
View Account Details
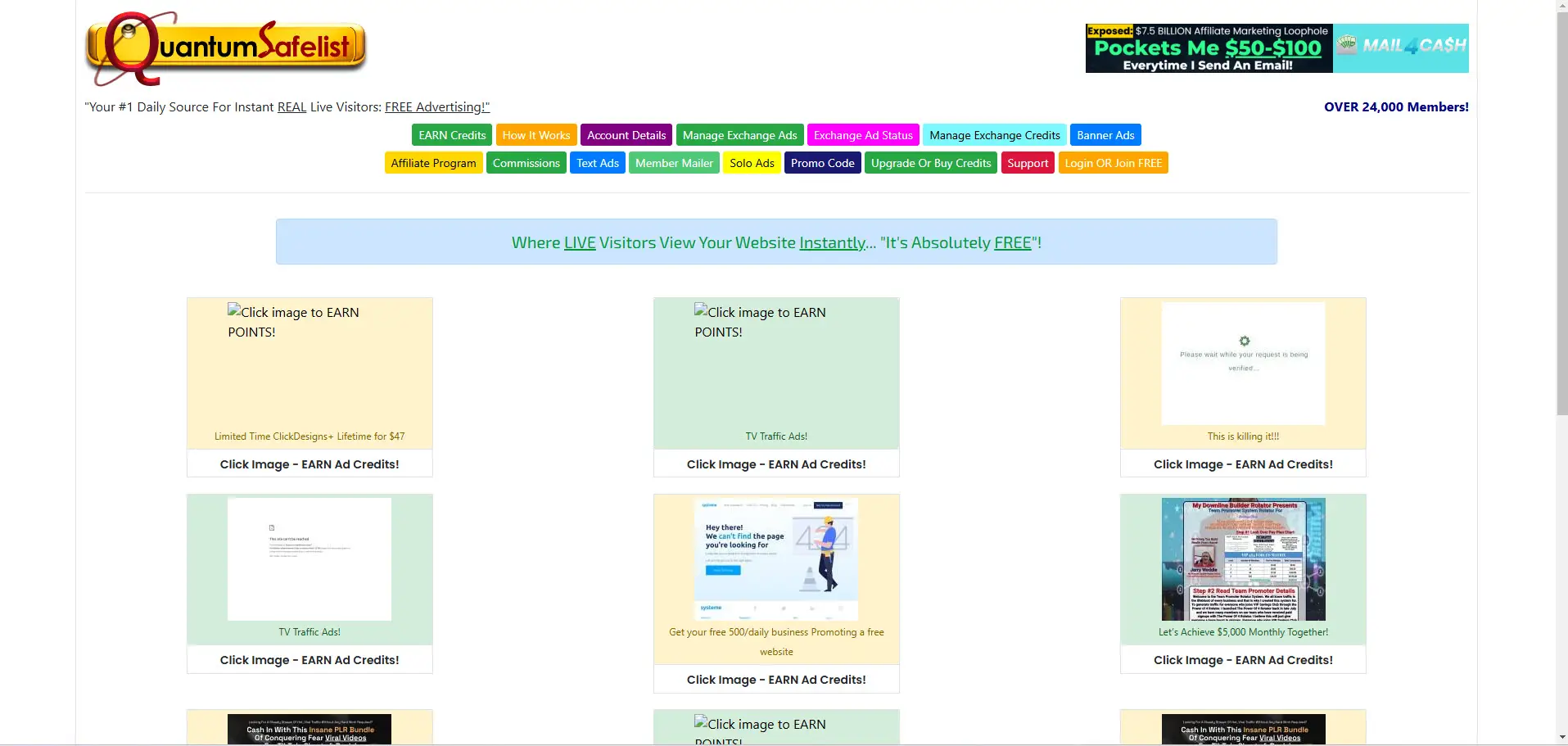pyautogui.click(x=626, y=134)
